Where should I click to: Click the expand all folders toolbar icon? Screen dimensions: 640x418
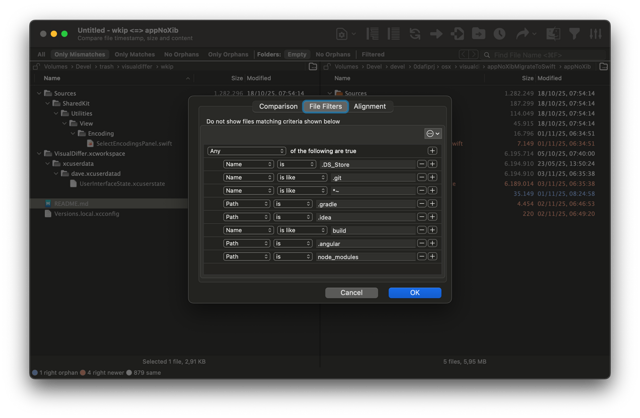tap(372, 34)
